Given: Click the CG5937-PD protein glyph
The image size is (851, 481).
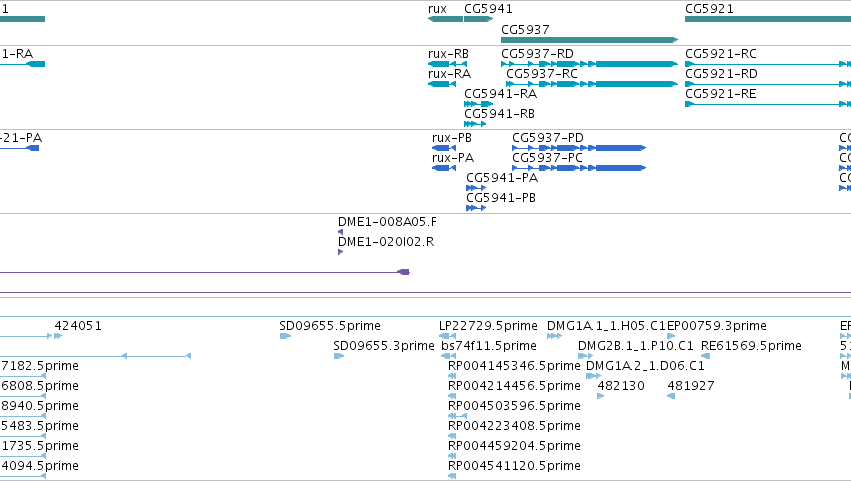Looking at the screenshot, I should coord(579,148).
